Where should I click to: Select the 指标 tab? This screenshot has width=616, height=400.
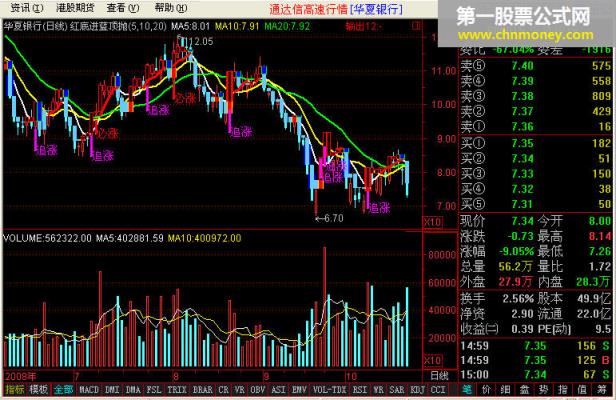tap(15, 389)
